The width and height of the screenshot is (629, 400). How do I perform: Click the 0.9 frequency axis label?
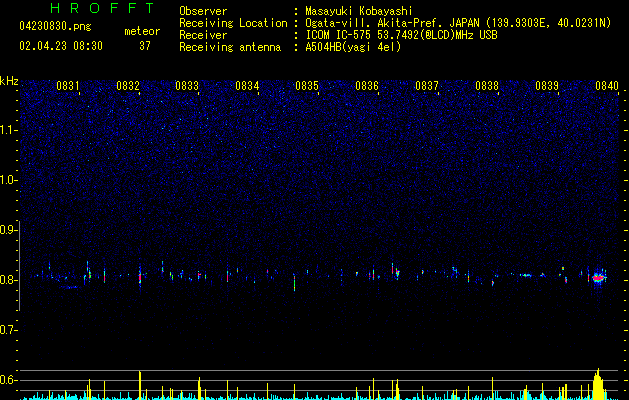(x=9, y=230)
